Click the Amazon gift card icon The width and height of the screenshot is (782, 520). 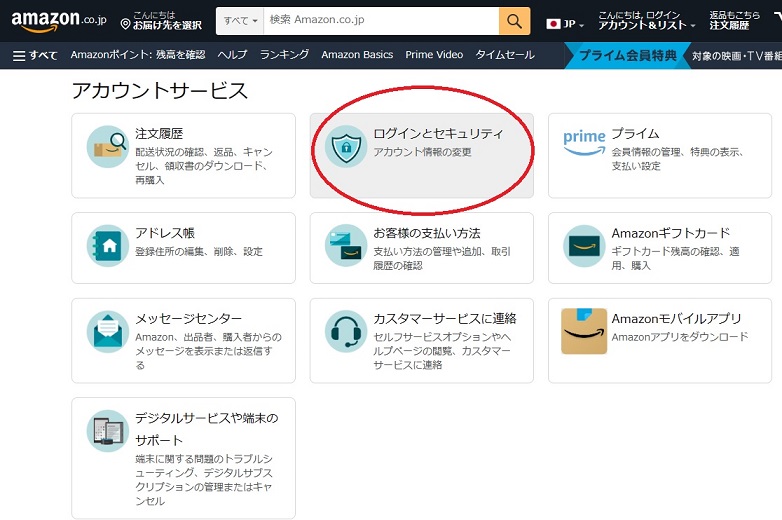tap(584, 246)
